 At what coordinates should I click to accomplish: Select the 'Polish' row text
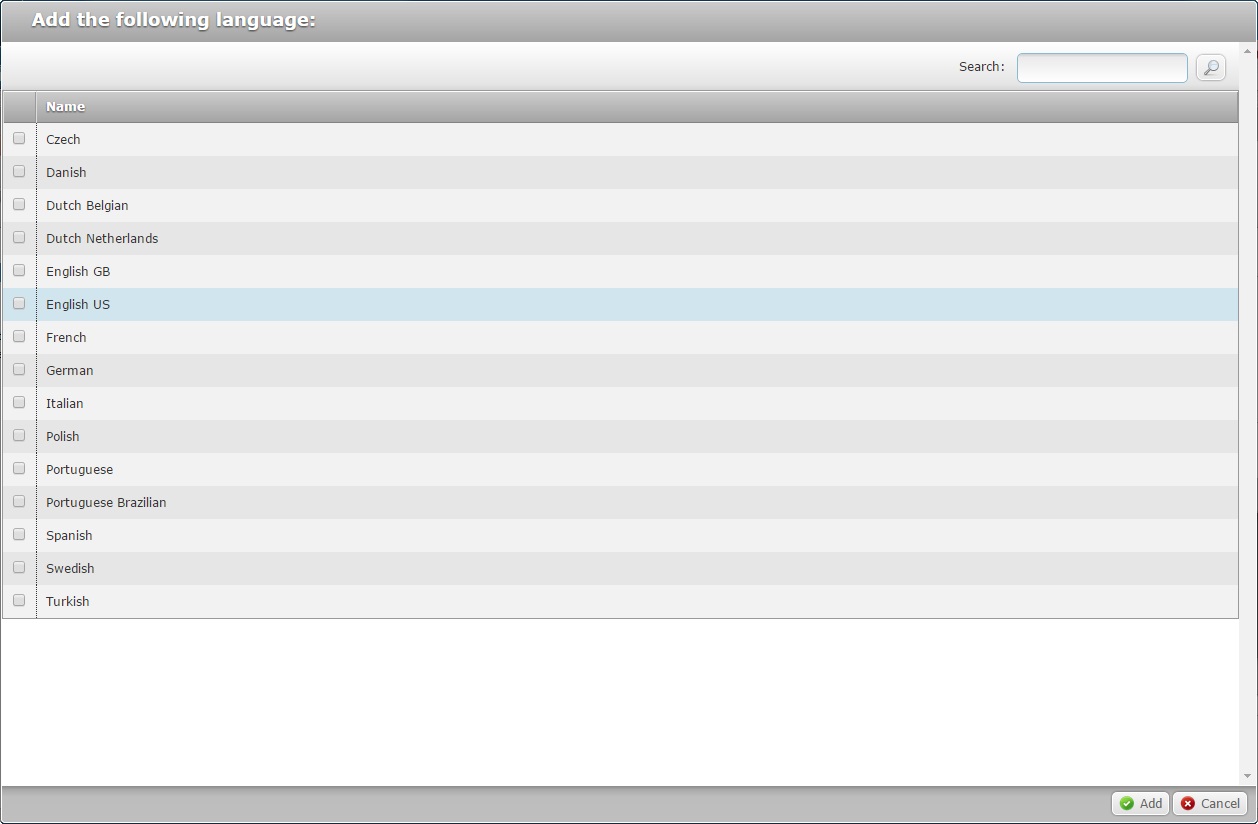[x=63, y=437]
